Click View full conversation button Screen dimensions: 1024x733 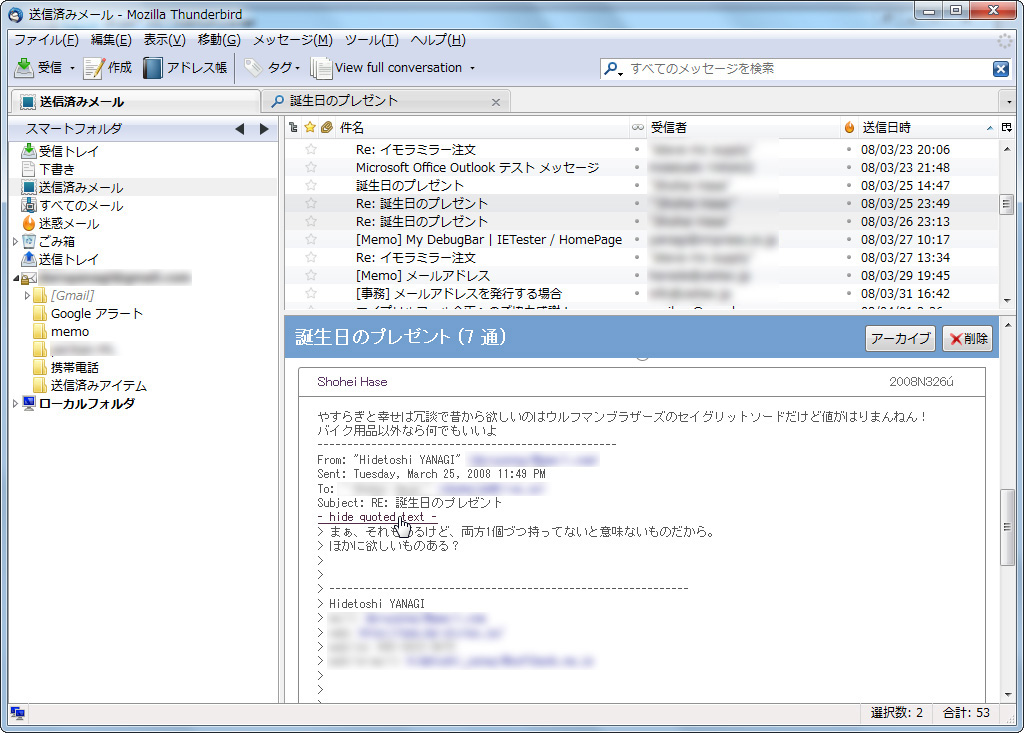click(387, 67)
